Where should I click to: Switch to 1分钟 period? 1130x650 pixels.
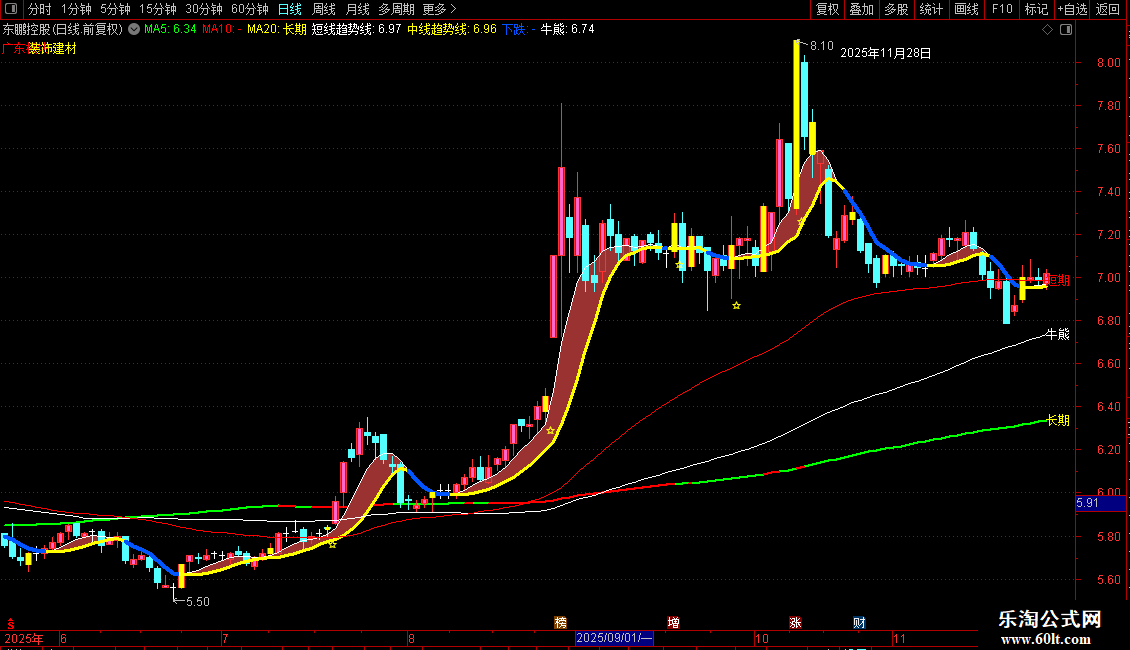pyautogui.click(x=76, y=9)
